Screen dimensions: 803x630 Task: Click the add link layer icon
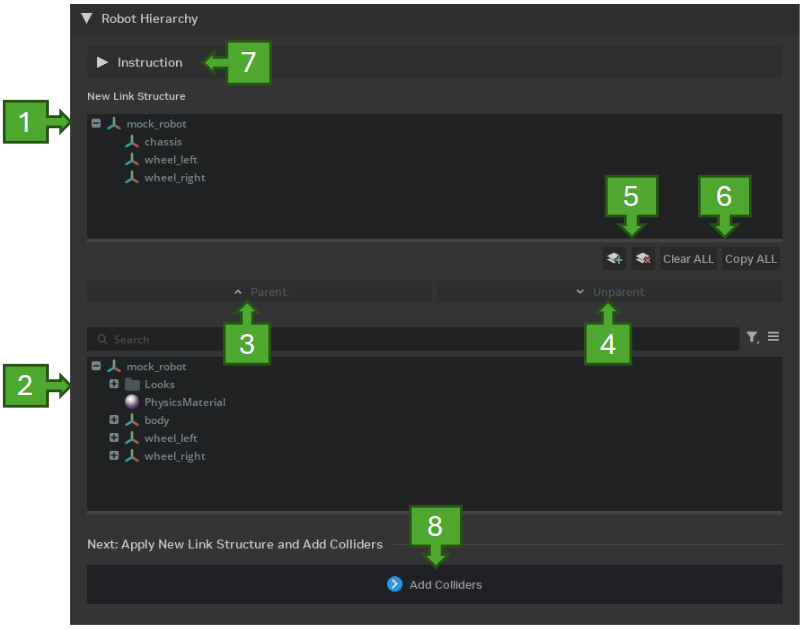tap(614, 259)
